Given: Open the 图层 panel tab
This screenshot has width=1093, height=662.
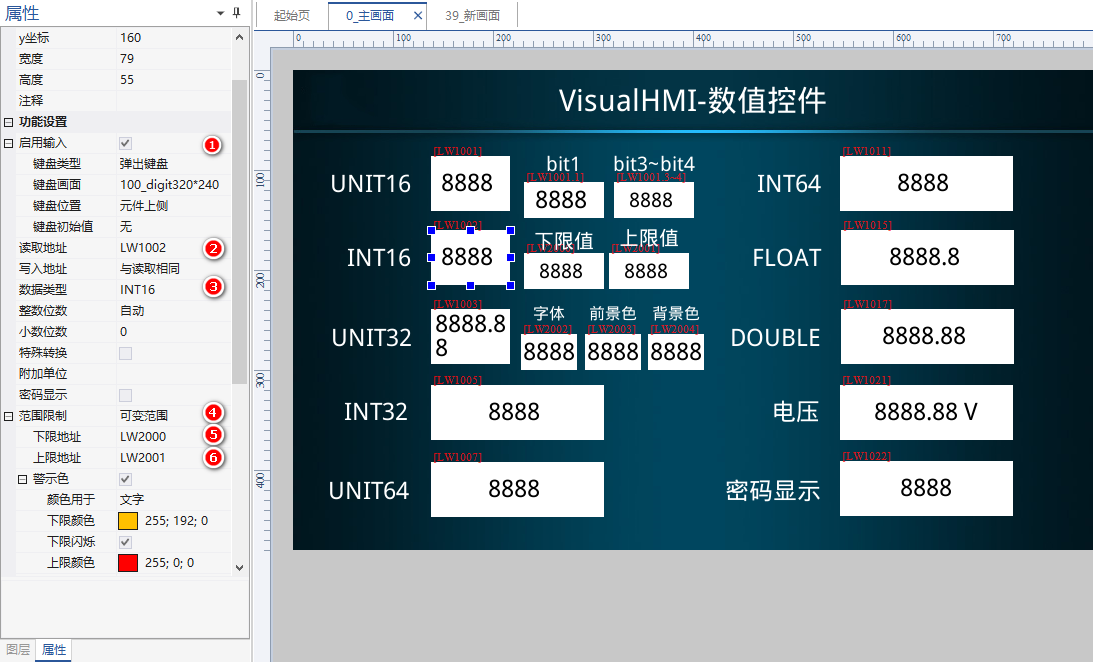Looking at the screenshot, I should click(18, 650).
